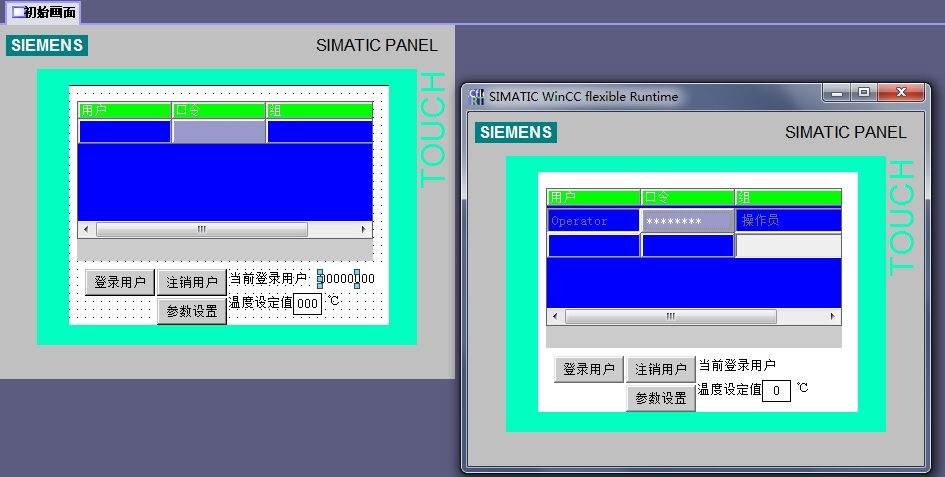Switch to the 初始画面 tab

coord(43,12)
